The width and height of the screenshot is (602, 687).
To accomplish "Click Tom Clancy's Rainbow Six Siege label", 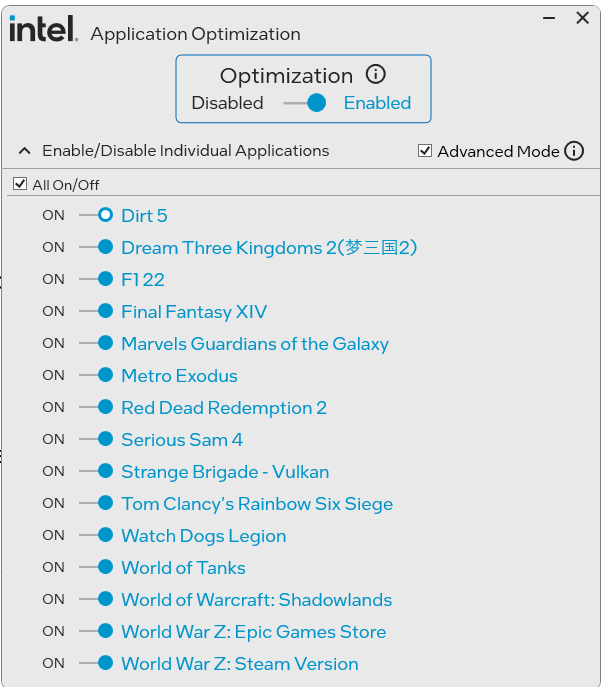I will click(257, 504).
